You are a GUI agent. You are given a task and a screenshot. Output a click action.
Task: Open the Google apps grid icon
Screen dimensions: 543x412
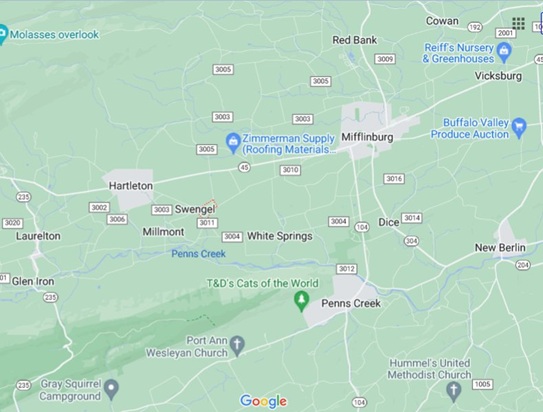[518, 24]
